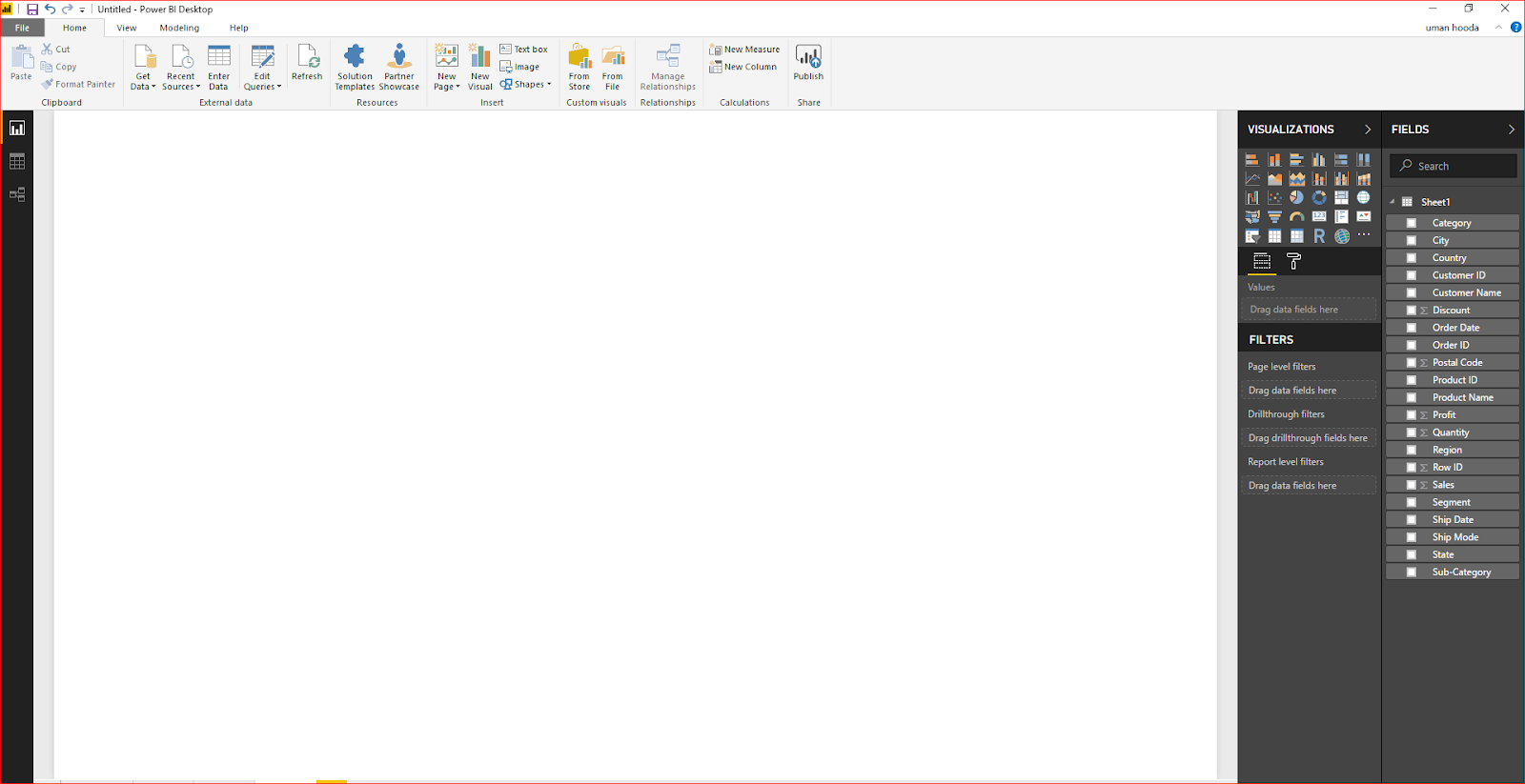Collapse the Fields pane
The width and height of the screenshot is (1525, 784).
click(x=1512, y=130)
